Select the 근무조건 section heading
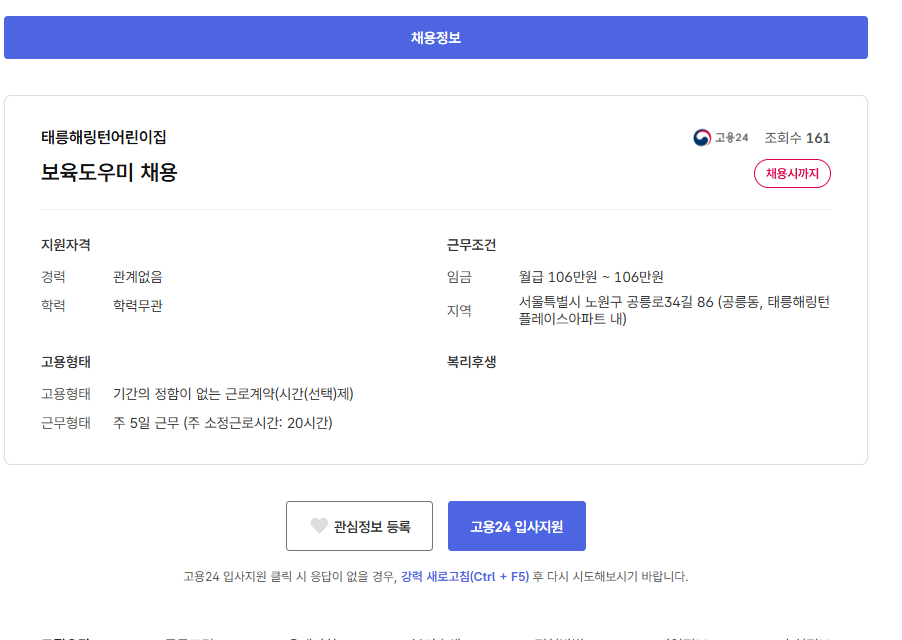 click(x=471, y=245)
